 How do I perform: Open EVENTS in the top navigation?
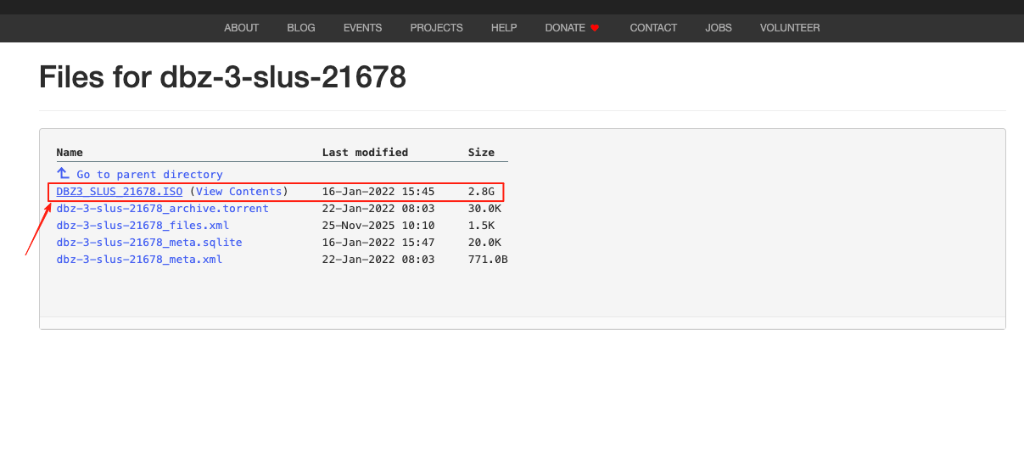pos(362,28)
